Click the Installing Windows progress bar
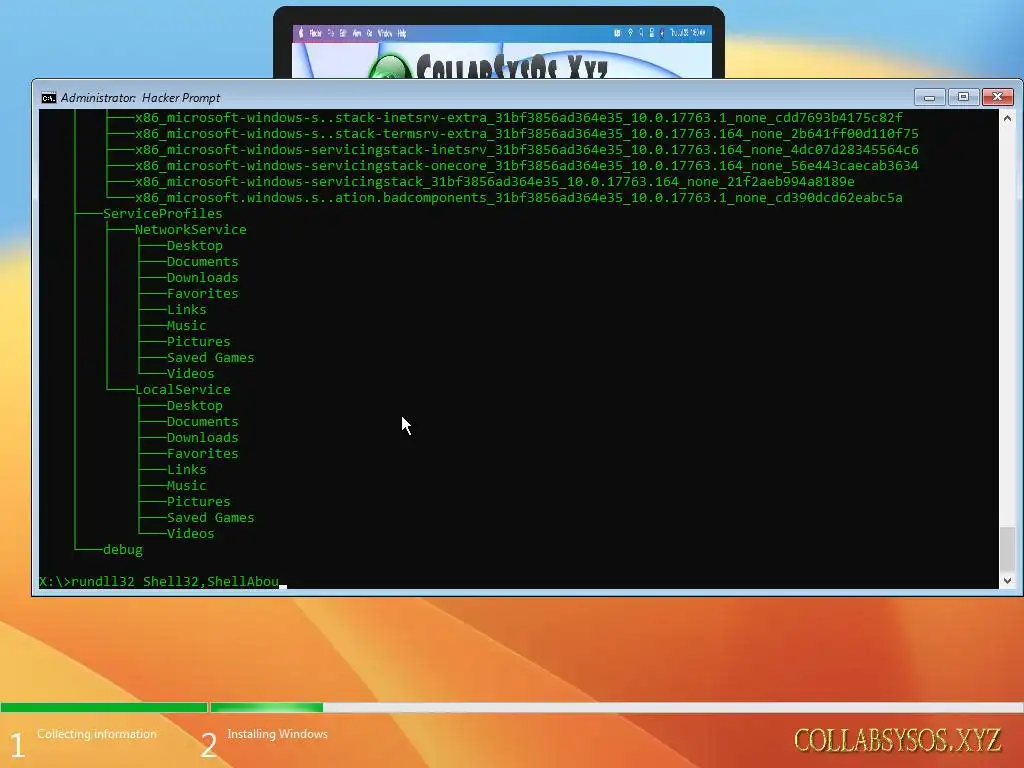The image size is (1024, 768). 616,707
